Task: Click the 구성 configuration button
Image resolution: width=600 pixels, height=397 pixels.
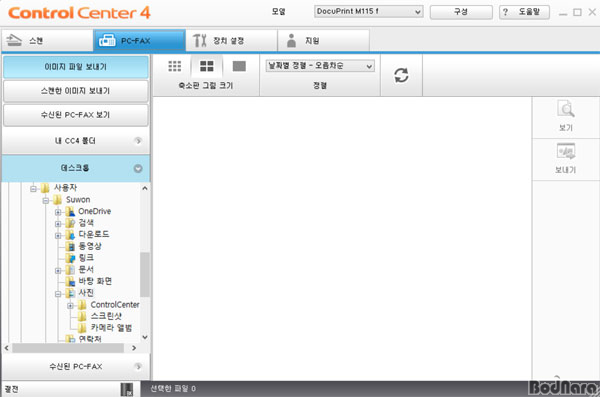Action: point(461,12)
